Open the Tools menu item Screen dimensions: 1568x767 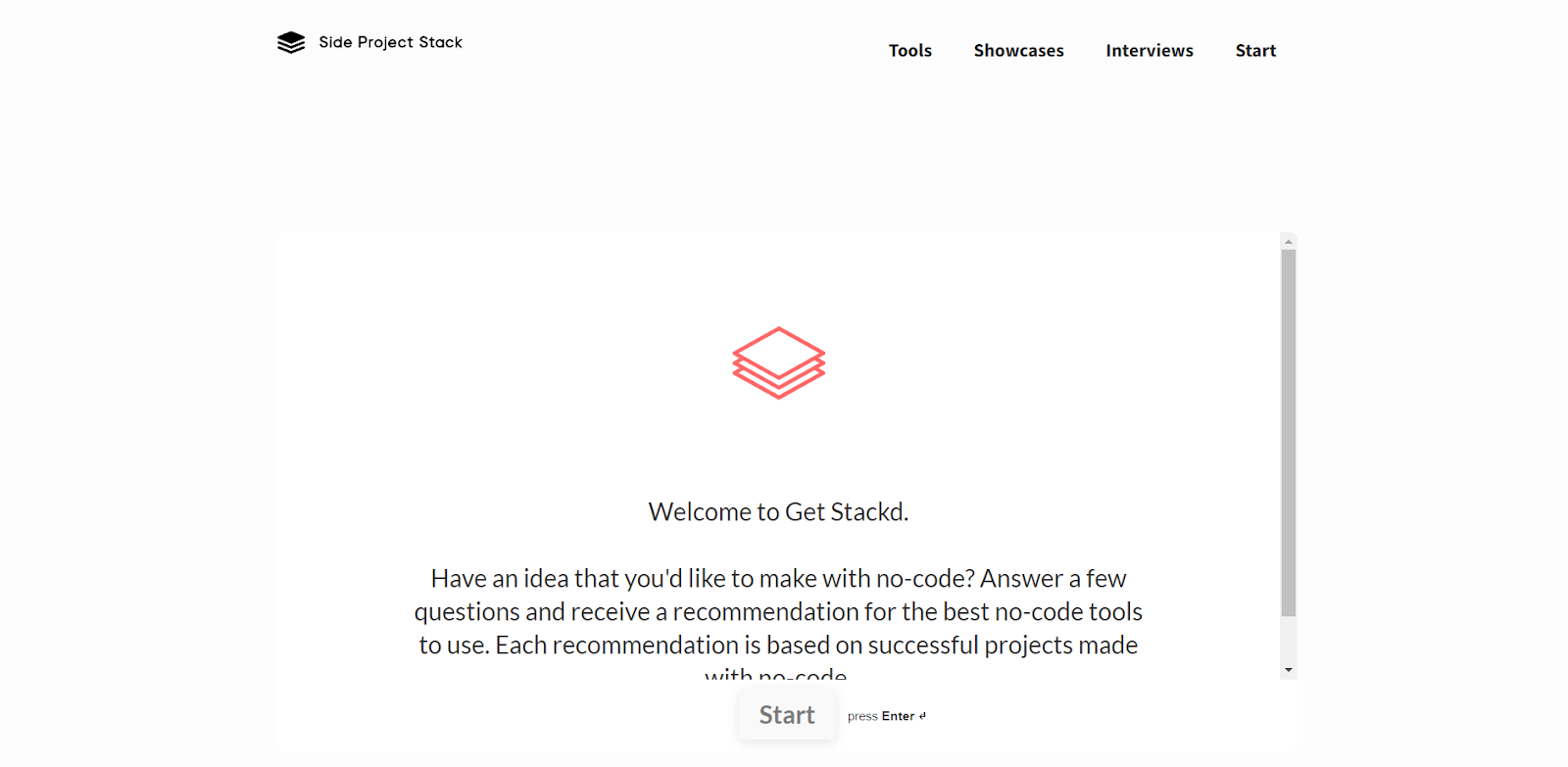[x=910, y=51]
